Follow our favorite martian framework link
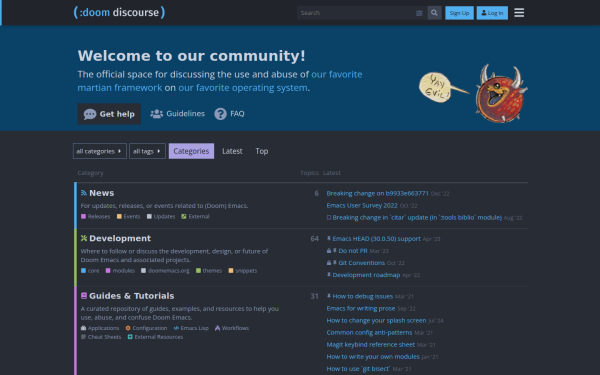Image resolution: width=600 pixels, height=375 pixels. [220, 81]
